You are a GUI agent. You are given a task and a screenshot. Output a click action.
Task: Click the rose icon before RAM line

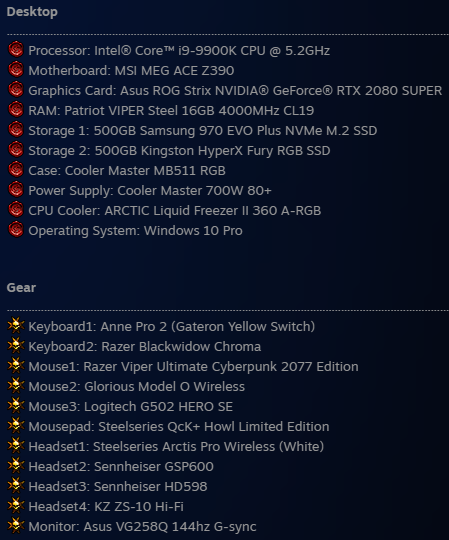click(16, 109)
